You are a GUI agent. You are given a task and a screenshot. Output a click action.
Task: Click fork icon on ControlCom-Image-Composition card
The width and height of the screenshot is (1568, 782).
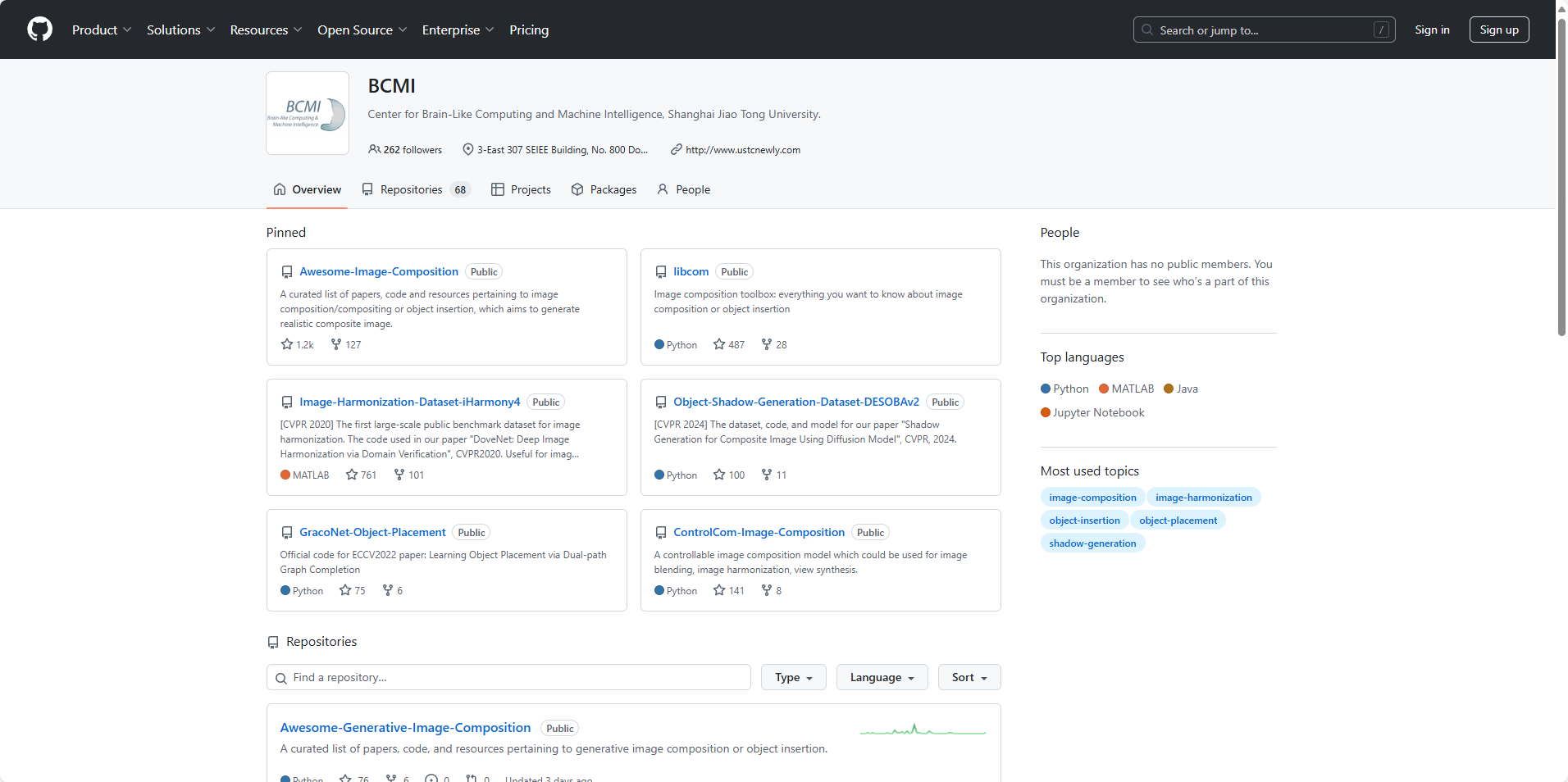767,590
